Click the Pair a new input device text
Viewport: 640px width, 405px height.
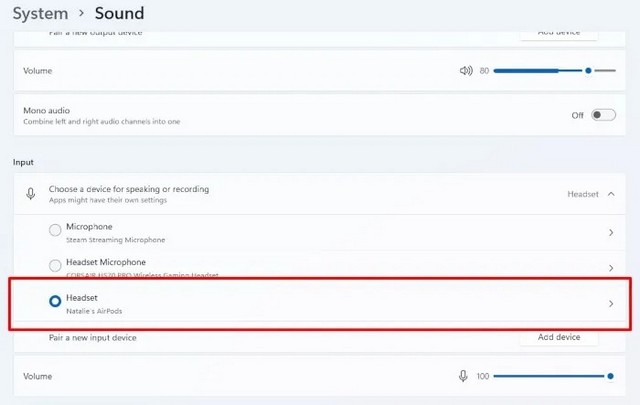point(92,338)
